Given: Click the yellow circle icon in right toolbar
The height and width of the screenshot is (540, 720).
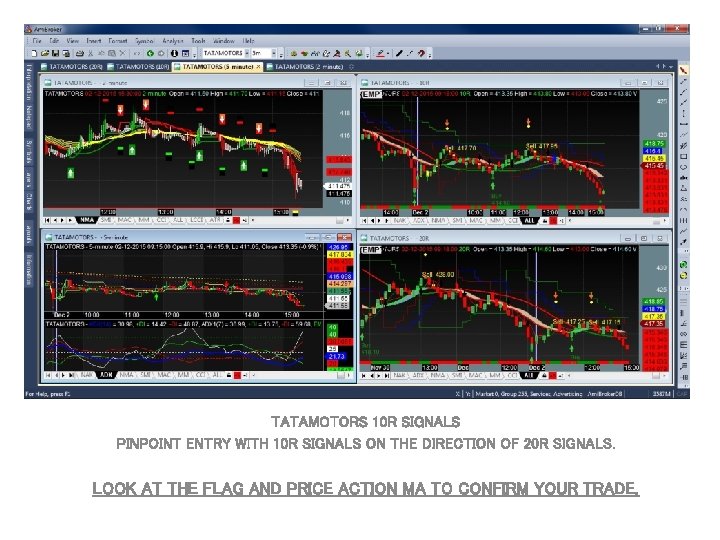Looking at the screenshot, I should click(684, 276).
